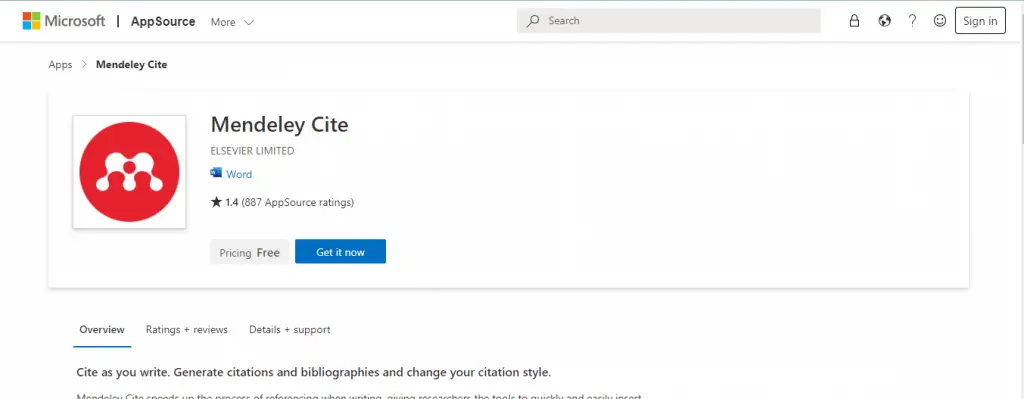
Task: Click the question mark help icon
Action: point(912,21)
